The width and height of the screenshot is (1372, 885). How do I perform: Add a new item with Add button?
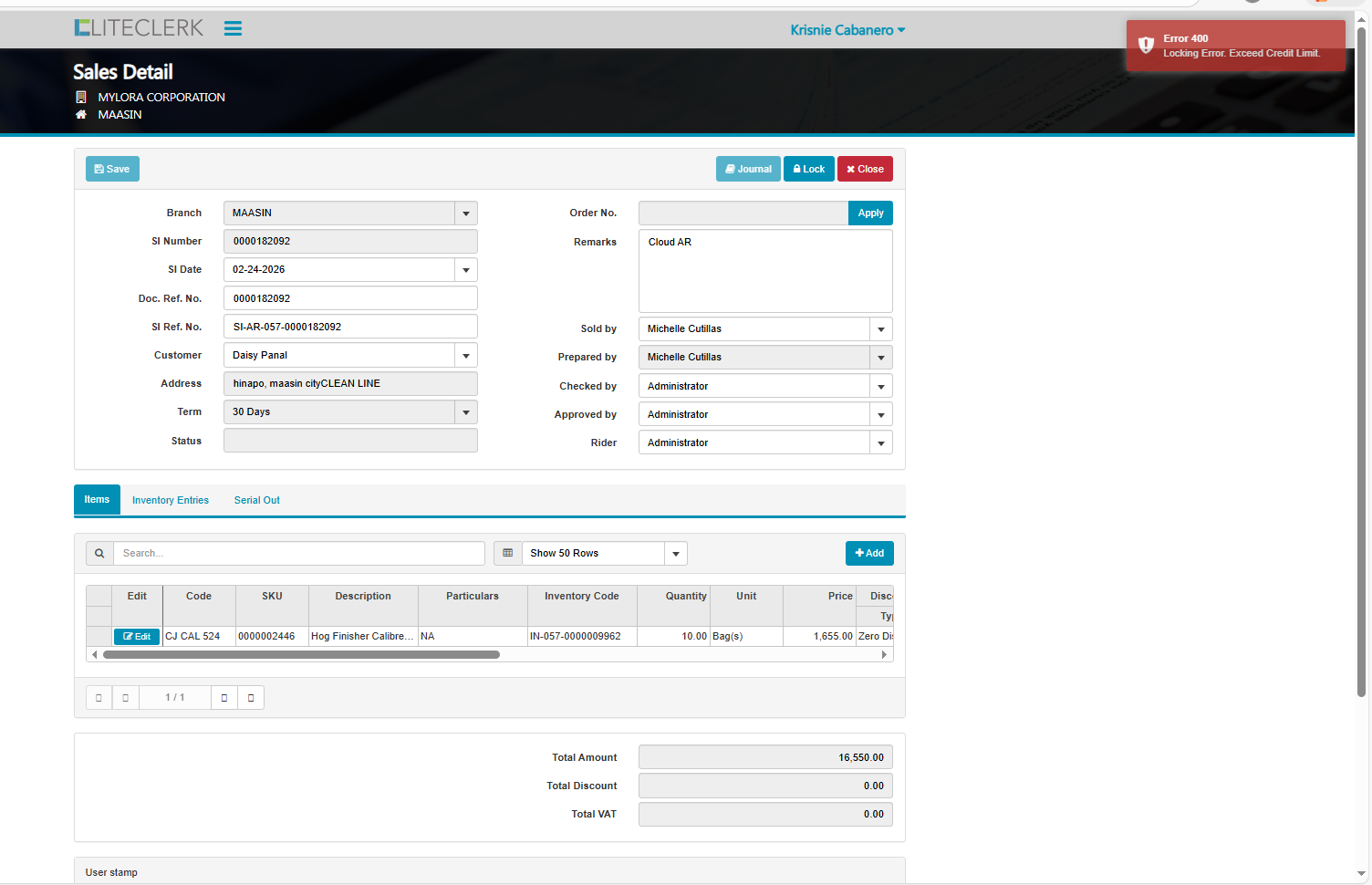[869, 553]
